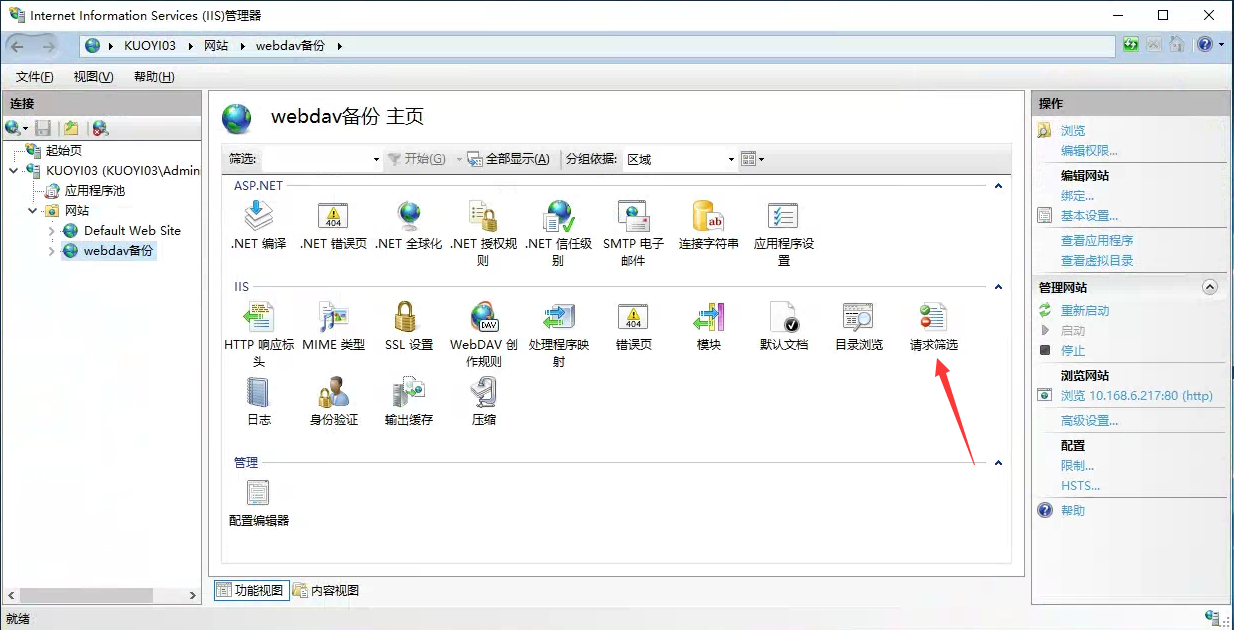Select 起始页 in the tree
This screenshot has width=1234, height=630.
64,151
